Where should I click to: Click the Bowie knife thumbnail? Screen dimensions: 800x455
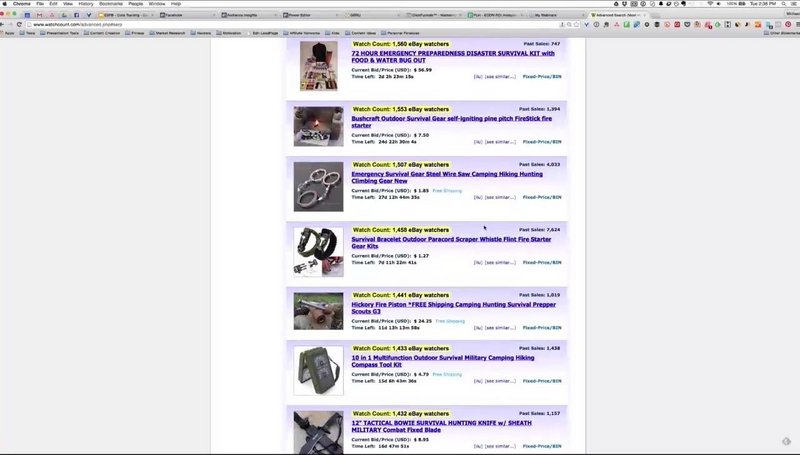pyautogui.click(x=318, y=432)
